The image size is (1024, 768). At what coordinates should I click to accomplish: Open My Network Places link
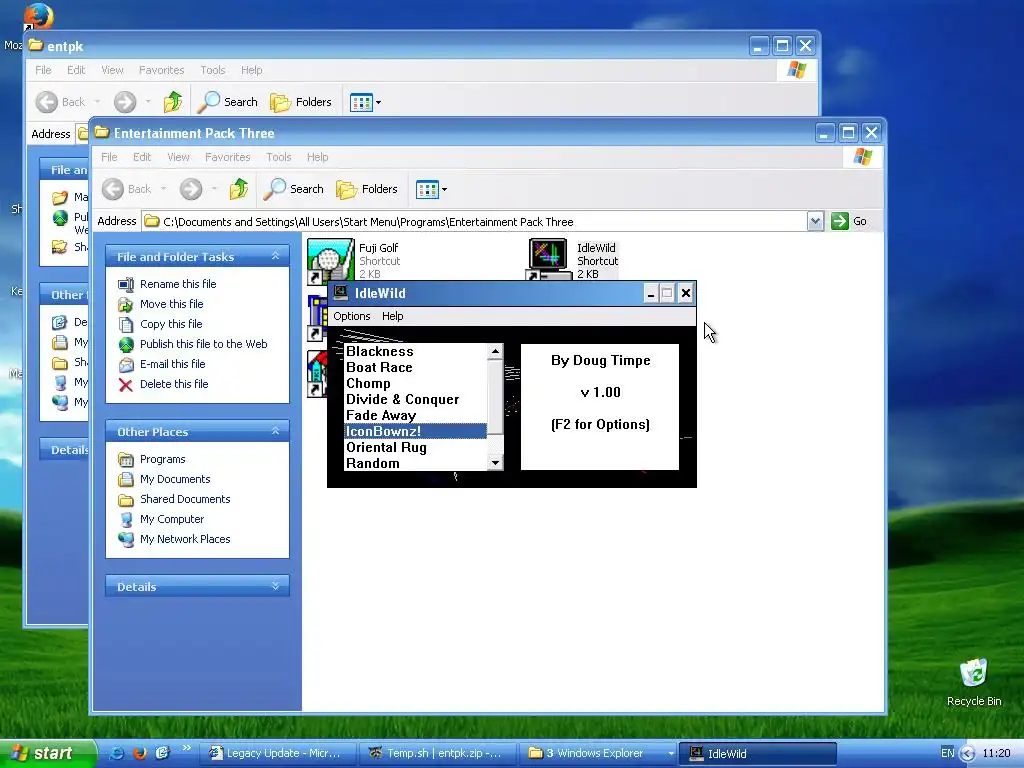pyautogui.click(x=185, y=539)
